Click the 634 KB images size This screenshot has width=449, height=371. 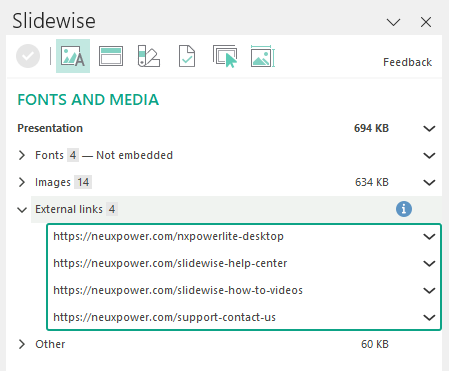(x=372, y=182)
